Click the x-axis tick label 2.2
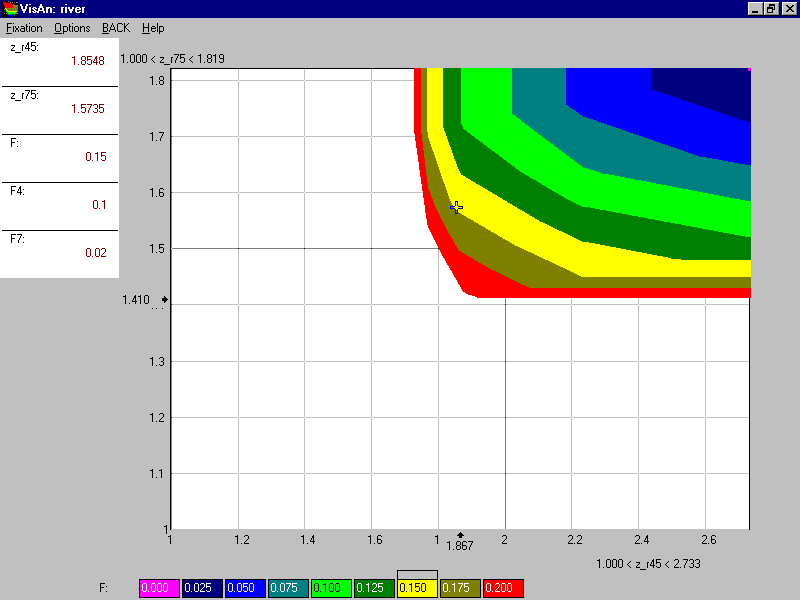Image resolution: width=800 pixels, height=600 pixels. coord(575,540)
